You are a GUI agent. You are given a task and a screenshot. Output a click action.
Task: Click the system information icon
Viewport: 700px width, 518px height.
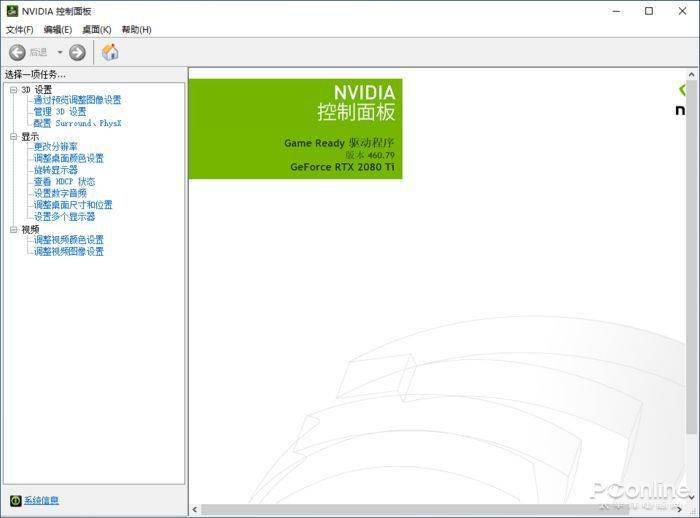click(x=15, y=501)
